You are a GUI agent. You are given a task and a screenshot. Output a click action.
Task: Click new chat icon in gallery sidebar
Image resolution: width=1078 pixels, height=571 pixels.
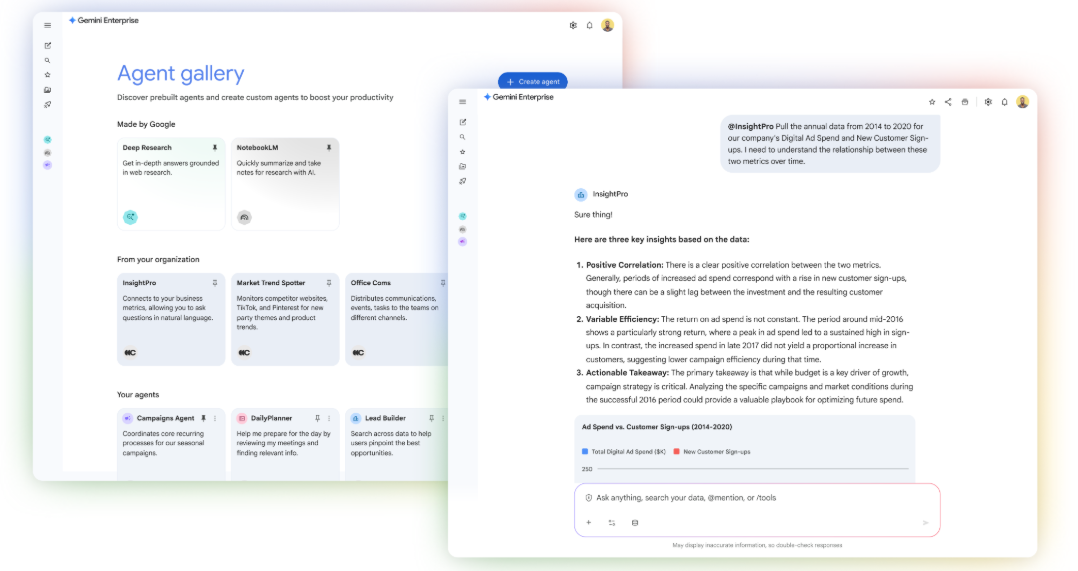(x=47, y=46)
